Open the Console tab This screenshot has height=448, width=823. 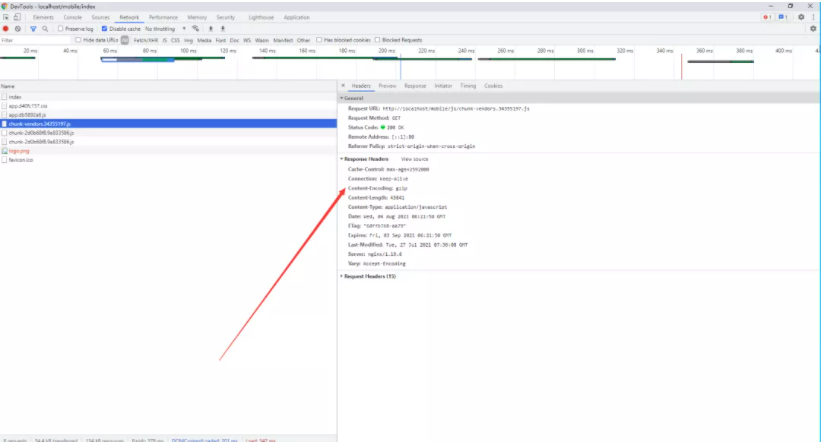[72, 17]
